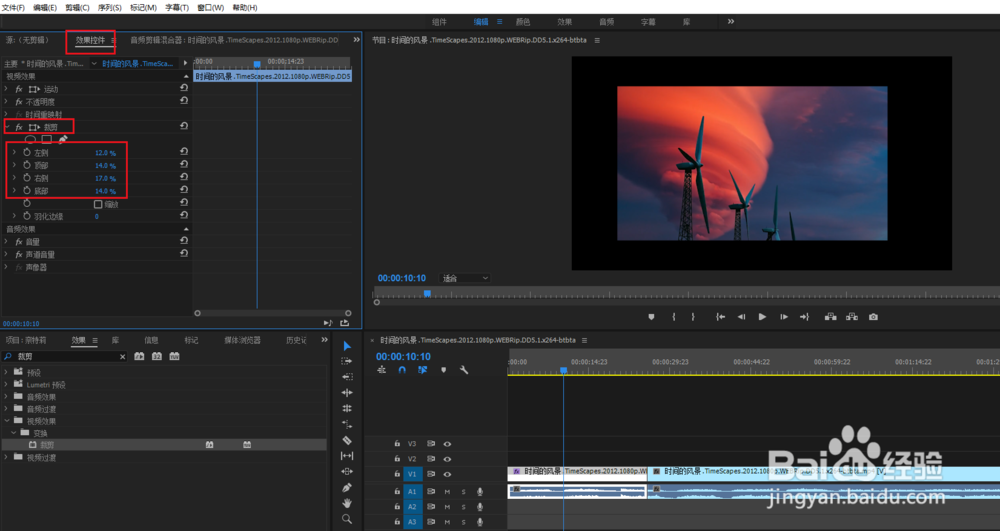This screenshot has height=531, width=1000.
Task: Choose the Zoom magnifier tool
Action: tap(347, 519)
